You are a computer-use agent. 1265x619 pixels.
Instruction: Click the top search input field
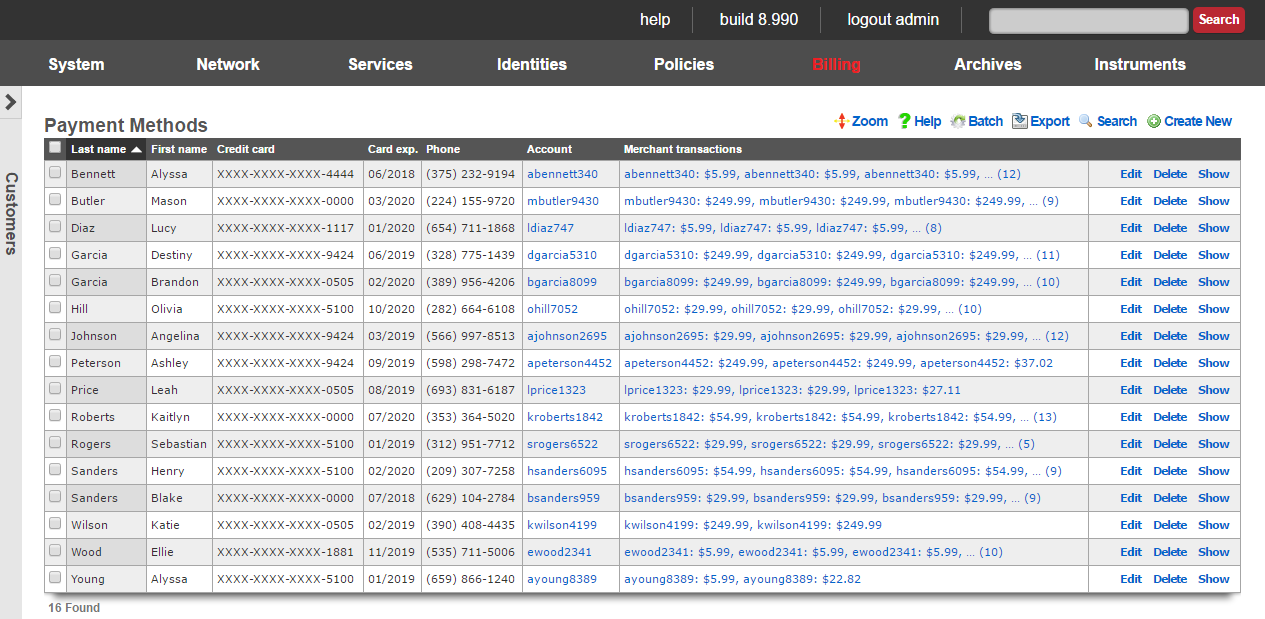(1088, 20)
